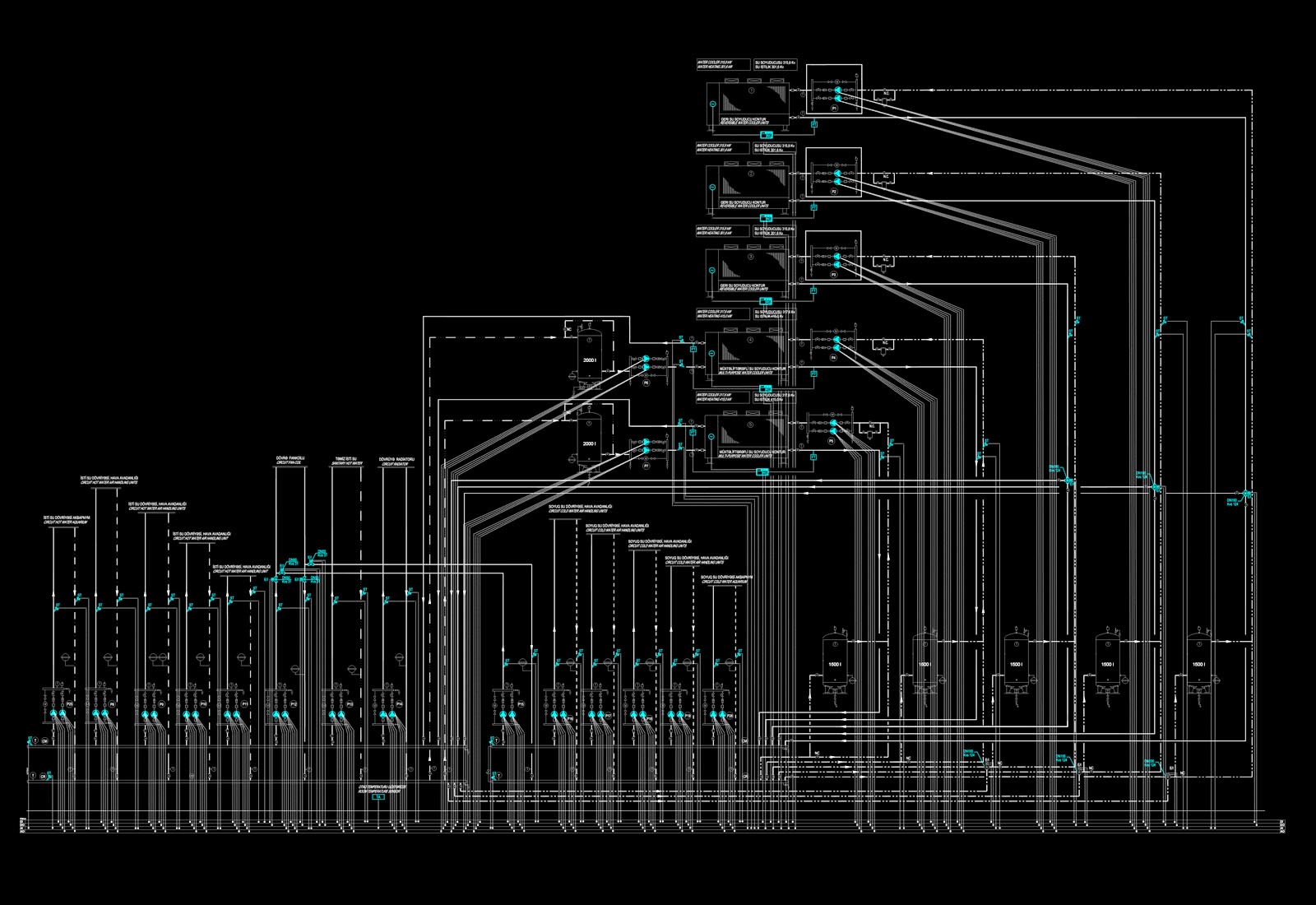Click the 'CIRCUIT HOT WATER AQUARIUM' label
1316x905 pixels.
point(66,522)
